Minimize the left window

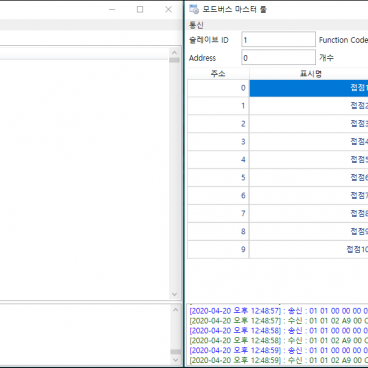[x=112, y=9]
